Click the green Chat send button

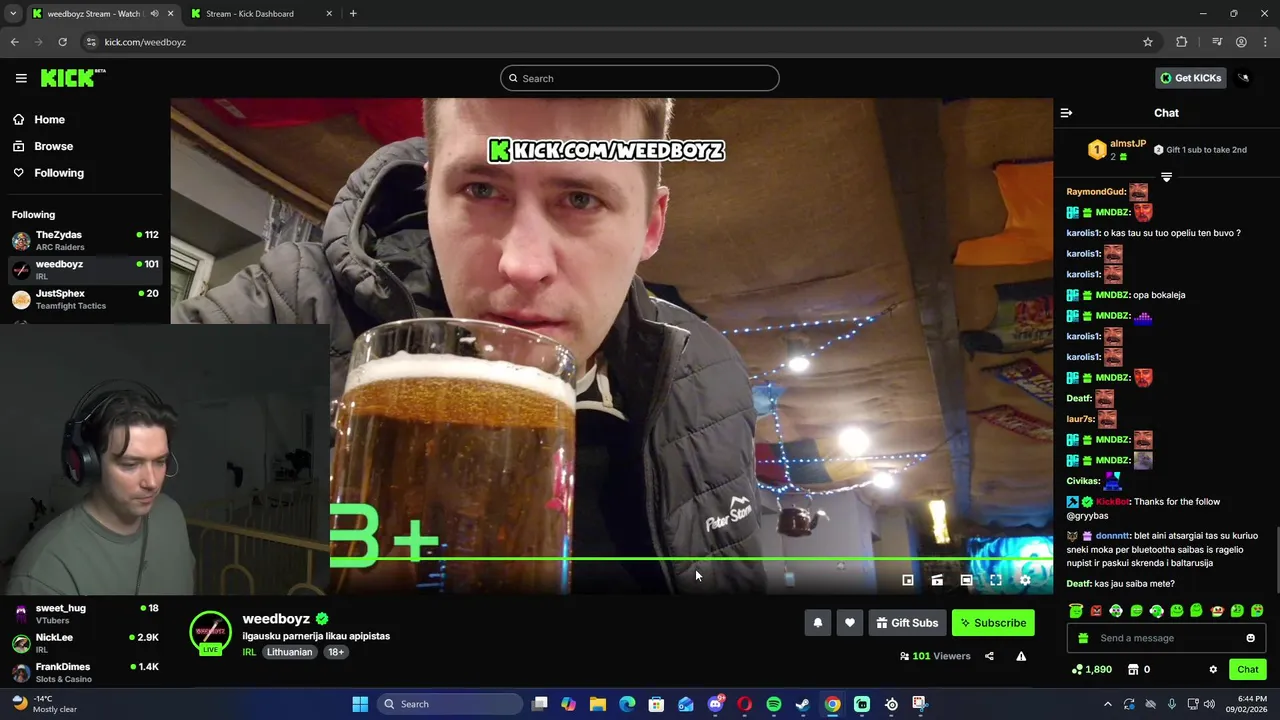[x=1248, y=669]
